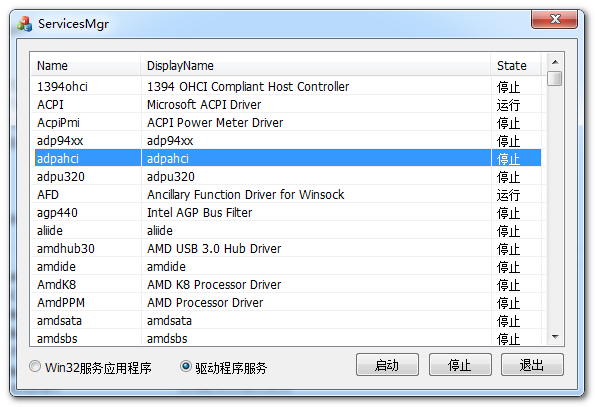Screen dimensions: 595x407
Task: Select the amdsata row
Action: pos(288,321)
